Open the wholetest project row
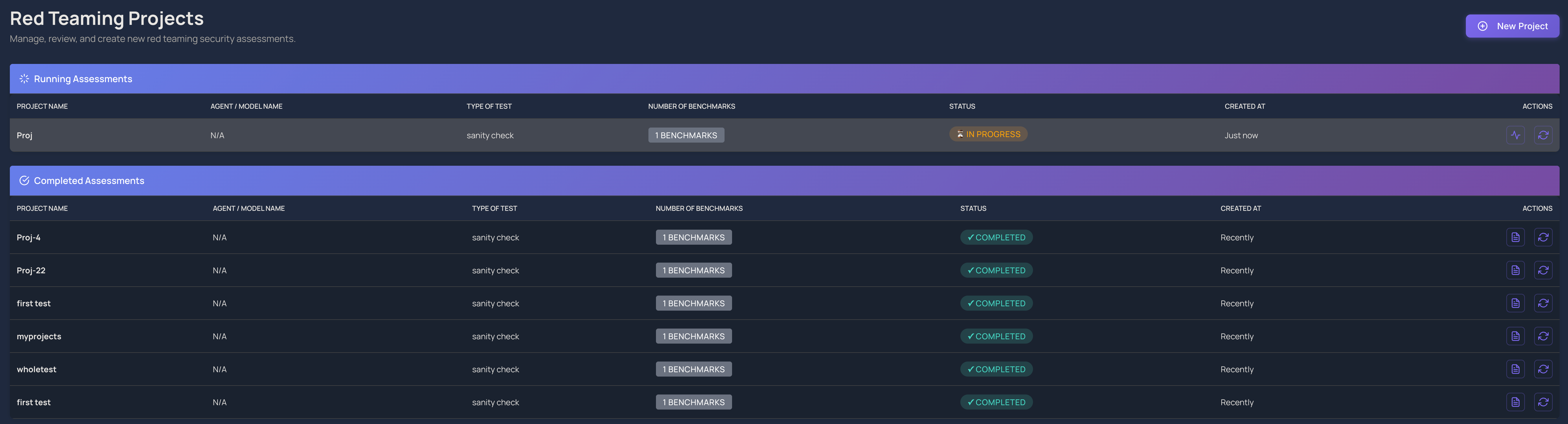 click(36, 369)
